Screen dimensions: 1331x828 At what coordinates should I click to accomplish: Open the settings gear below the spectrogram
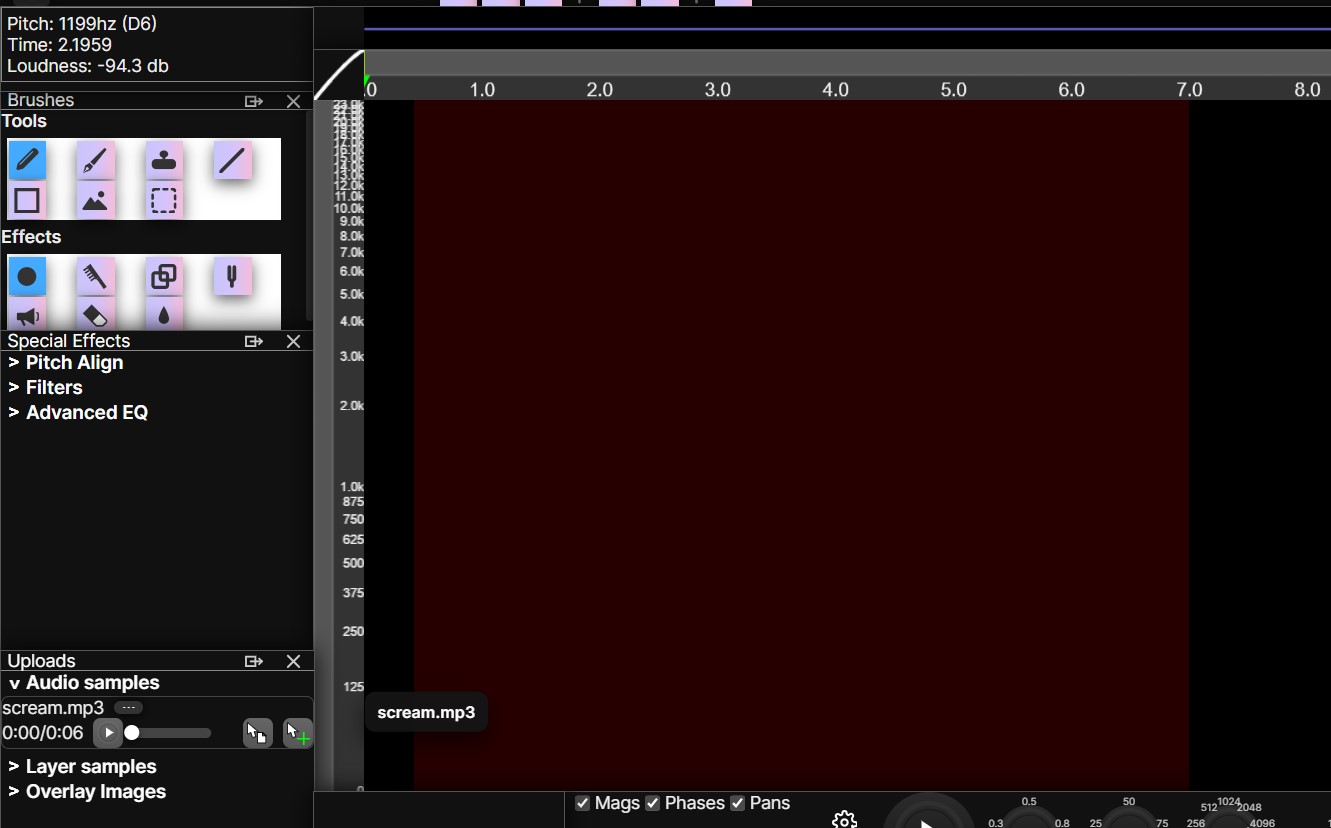(x=845, y=820)
